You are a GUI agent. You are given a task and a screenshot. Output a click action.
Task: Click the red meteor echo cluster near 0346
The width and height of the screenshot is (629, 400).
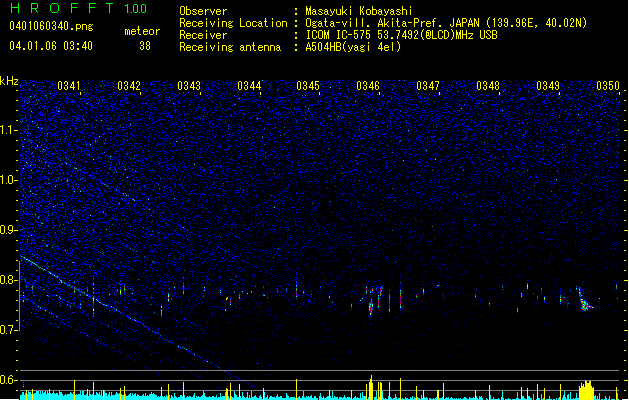tap(371, 307)
